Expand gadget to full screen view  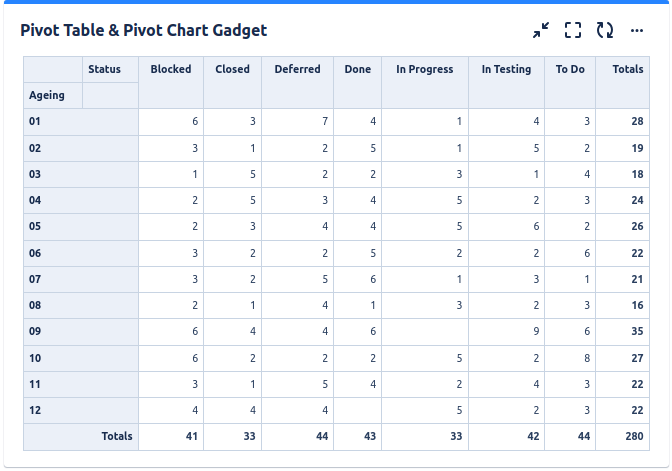pos(573,31)
